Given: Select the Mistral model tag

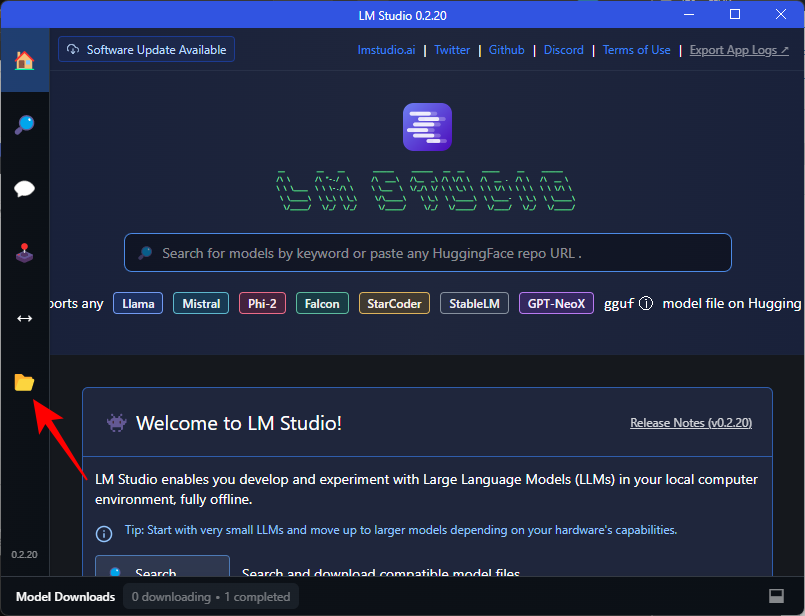Looking at the screenshot, I should pyautogui.click(x=201, y=303).
